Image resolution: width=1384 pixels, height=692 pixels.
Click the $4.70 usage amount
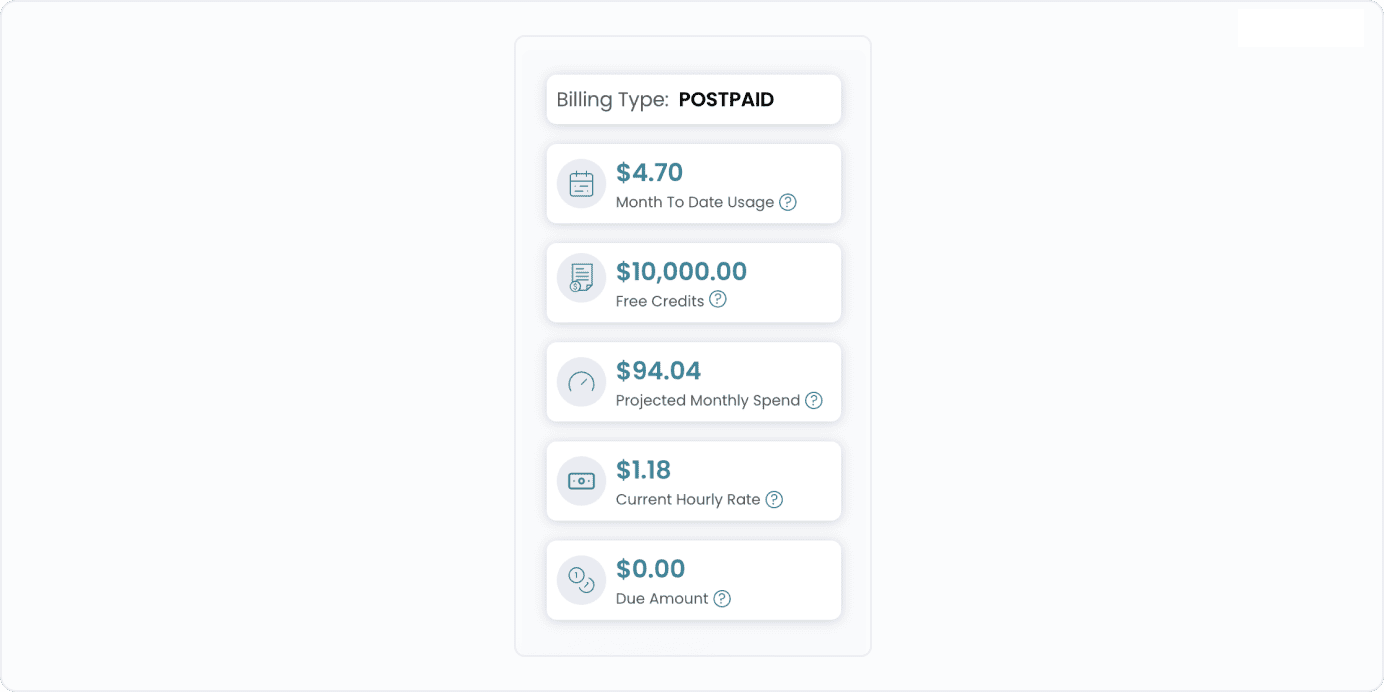coord(650,172)
